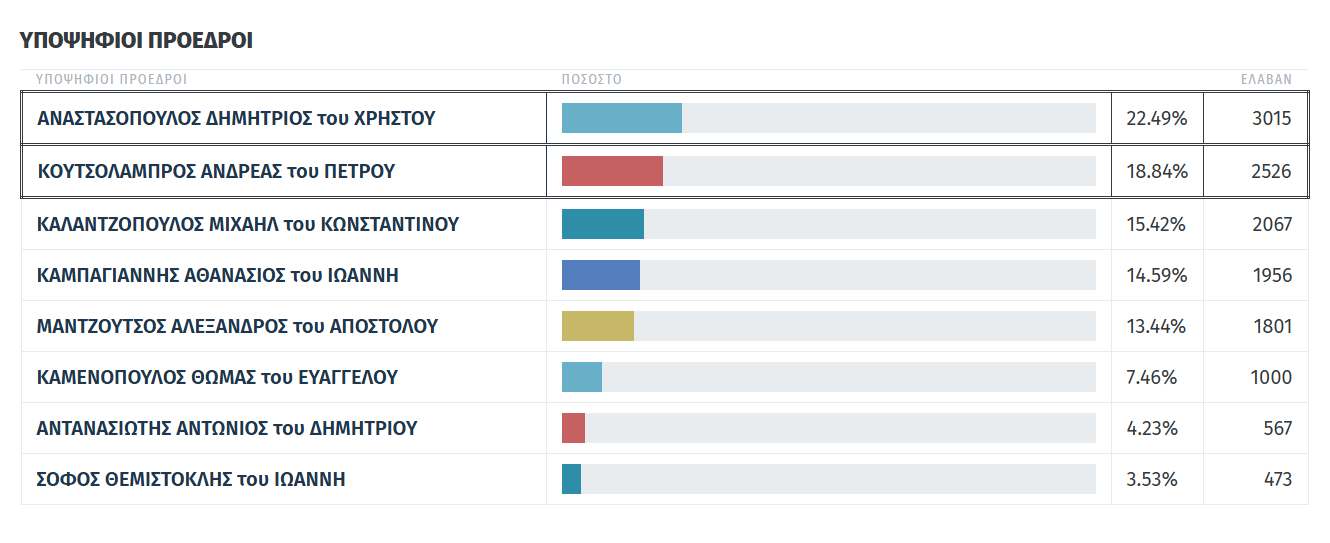The image size is (1330, 543).
Task: Click candidate name ΣΟΦΟΣ ΘΕΜΙΣΤΟΚΛΗΣ
Action: tap(191, 479)
